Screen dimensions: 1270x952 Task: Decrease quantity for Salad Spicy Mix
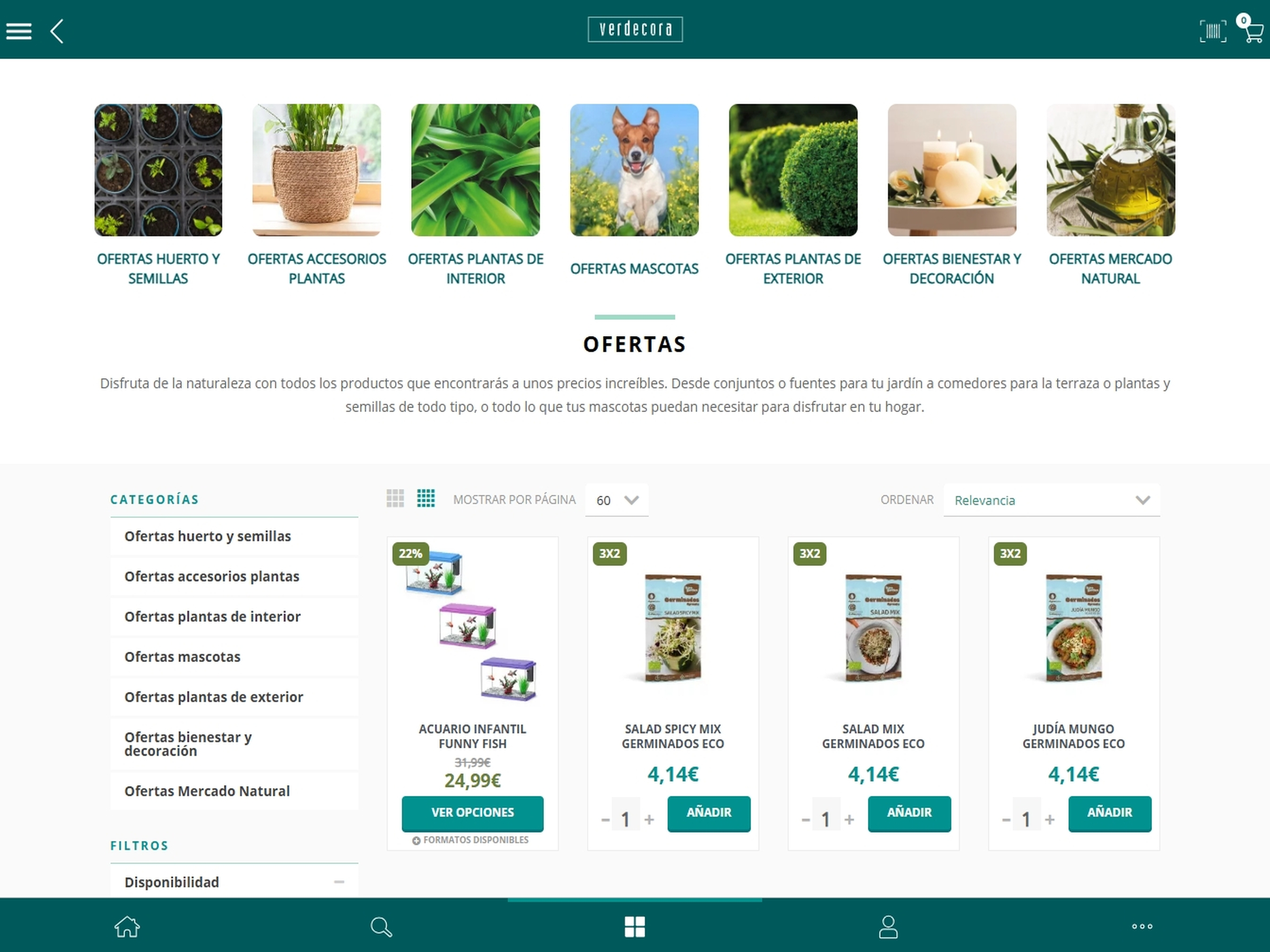[x=605, y=820]
